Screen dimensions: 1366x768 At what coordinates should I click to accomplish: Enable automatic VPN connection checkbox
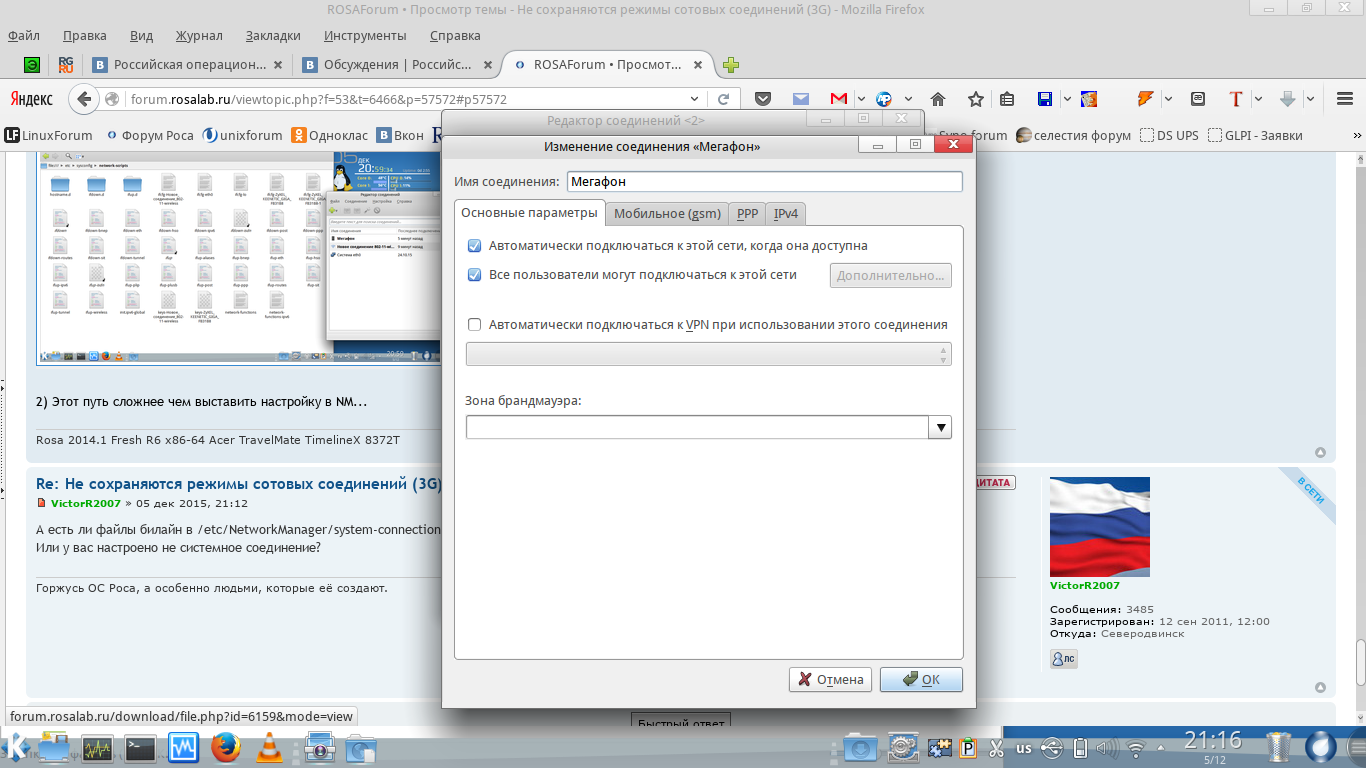tap(475, 325)
